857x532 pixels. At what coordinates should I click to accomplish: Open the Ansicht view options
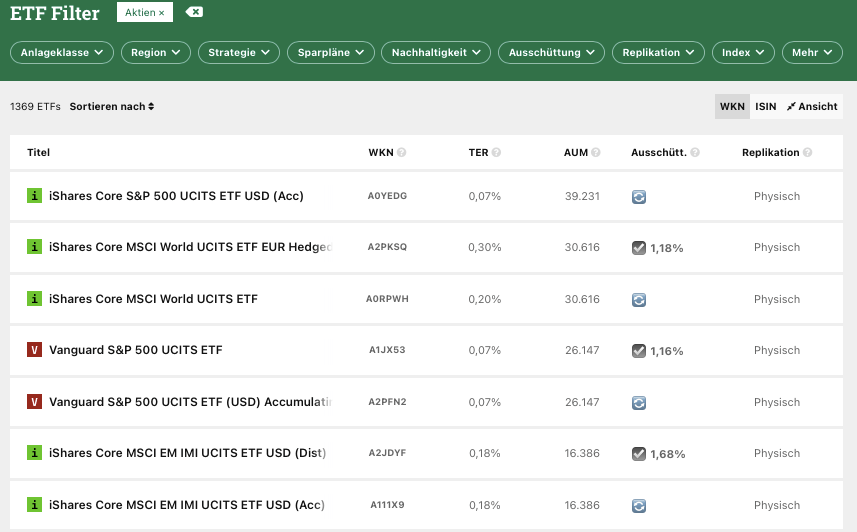click(x=812, y=107)
